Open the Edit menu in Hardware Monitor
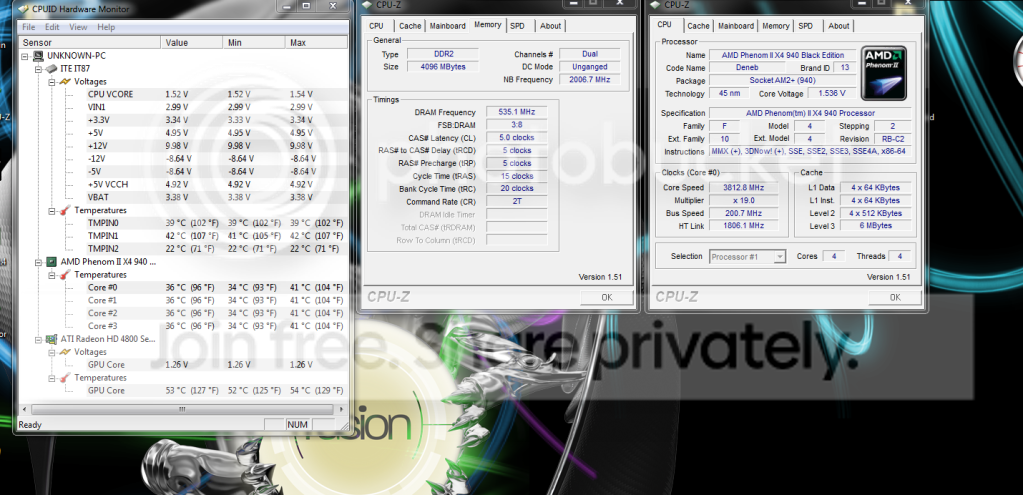The image size is (1023, 495). point(52,27)
